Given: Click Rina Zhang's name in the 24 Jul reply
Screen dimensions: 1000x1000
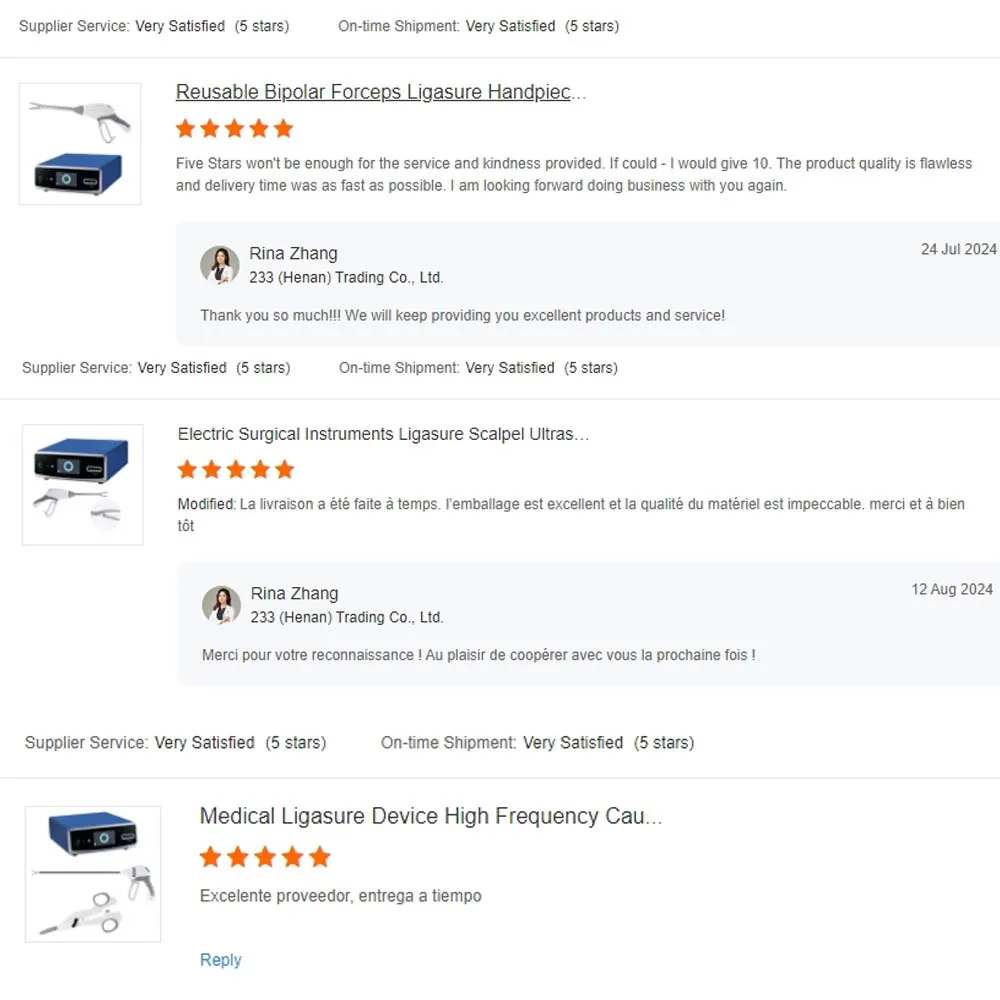Looking at the screenshot, I should pyautogui.click(x=293, y=254).
